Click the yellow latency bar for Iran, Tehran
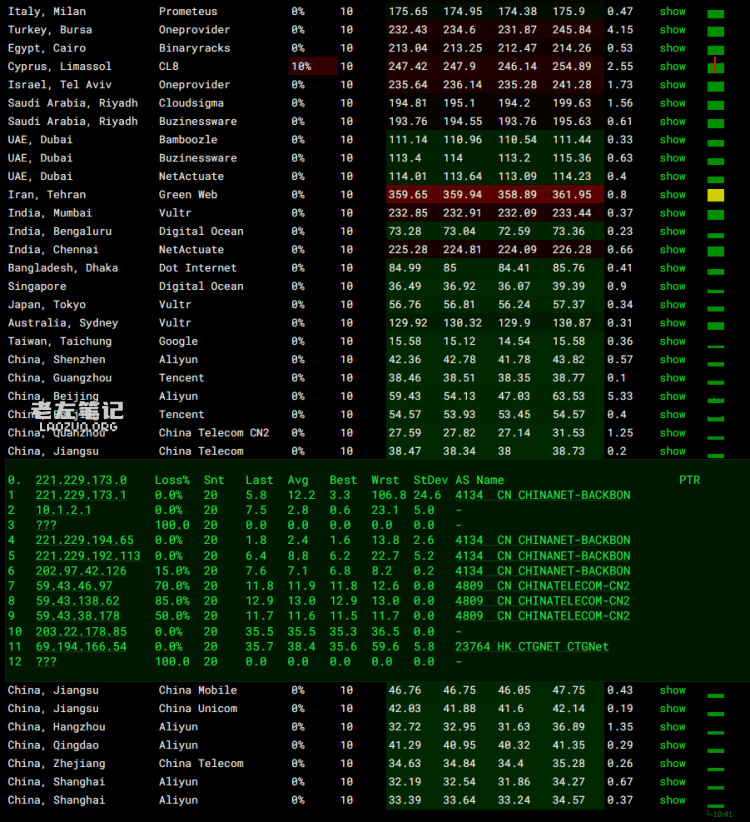Image resolution: width=750 pixels, height=822 pixels. pyautogui.click(x=715, y=195)
